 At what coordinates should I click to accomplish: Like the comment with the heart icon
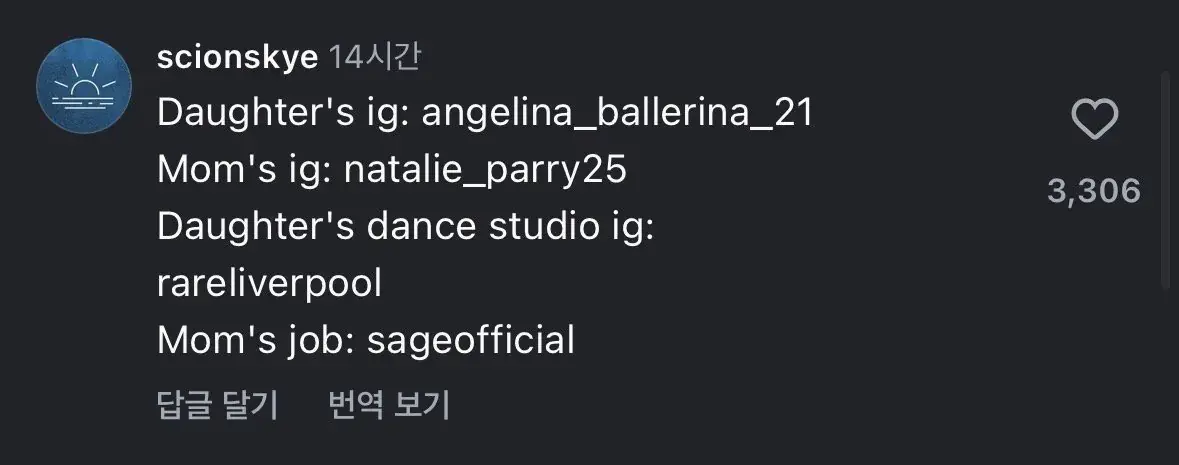point(1094,122)
